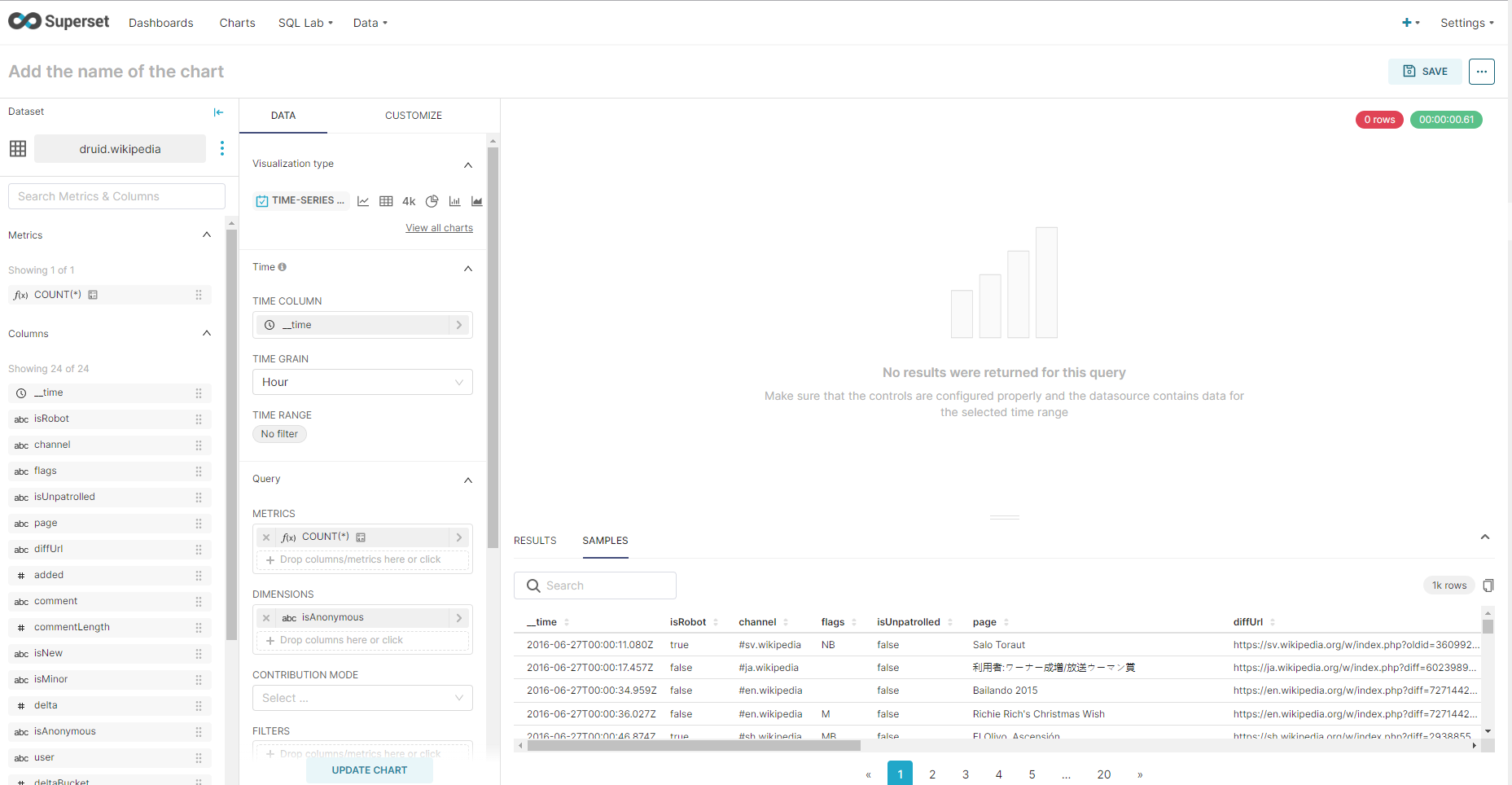The width and height of the screenshot is (1512, 785).
Task: Open the Charts menu
Action: click(237, 23)
